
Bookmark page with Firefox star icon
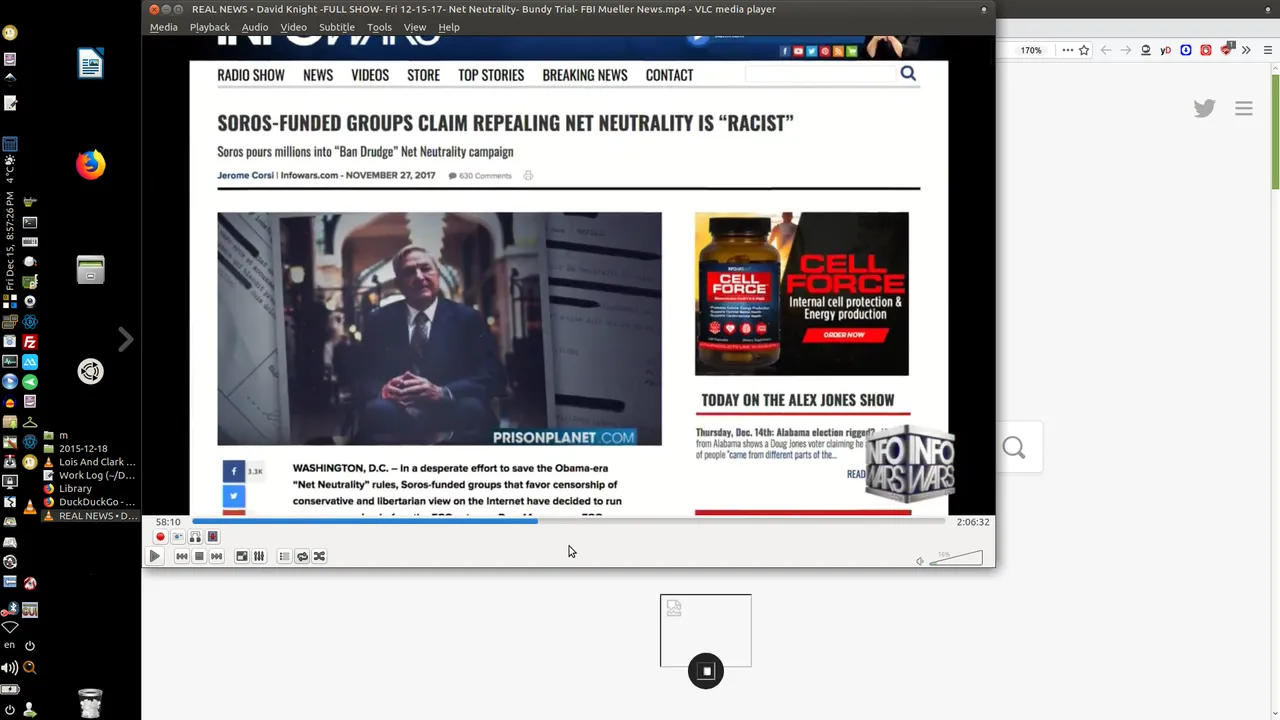[1084, 50]
